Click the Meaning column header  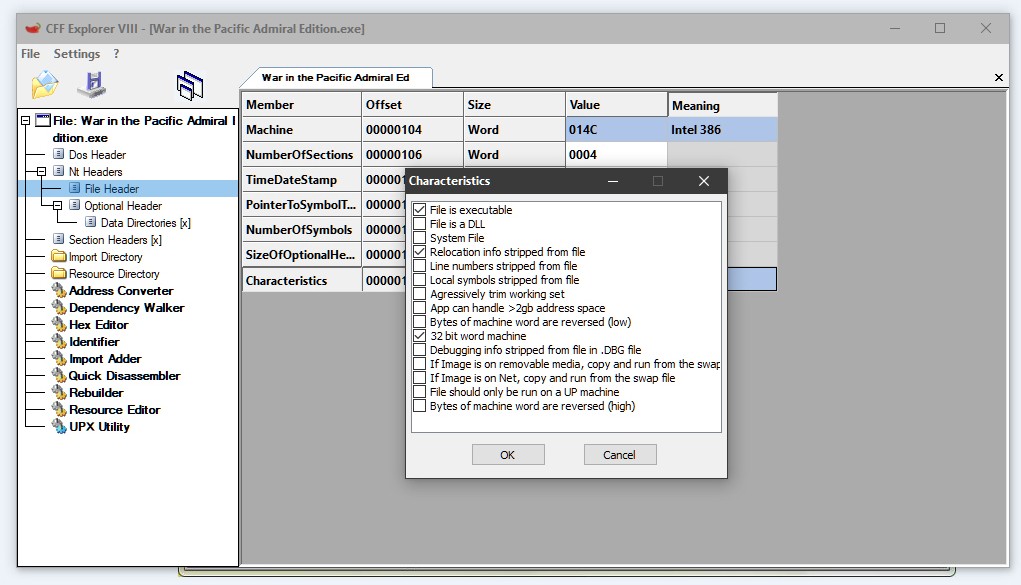click(x=723, y=105)
